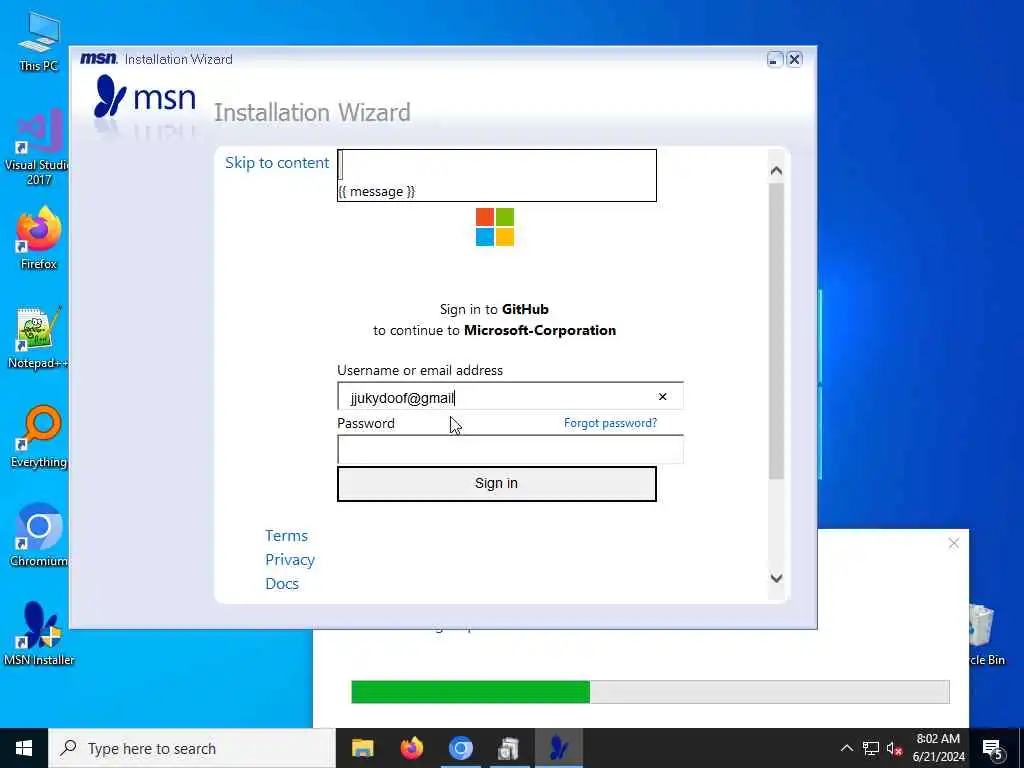Launch Visual Studio 2017 desktop shortcut
Image resolution: width=1024 pixels, height=768 pixels.
click(x=37, y=148)
